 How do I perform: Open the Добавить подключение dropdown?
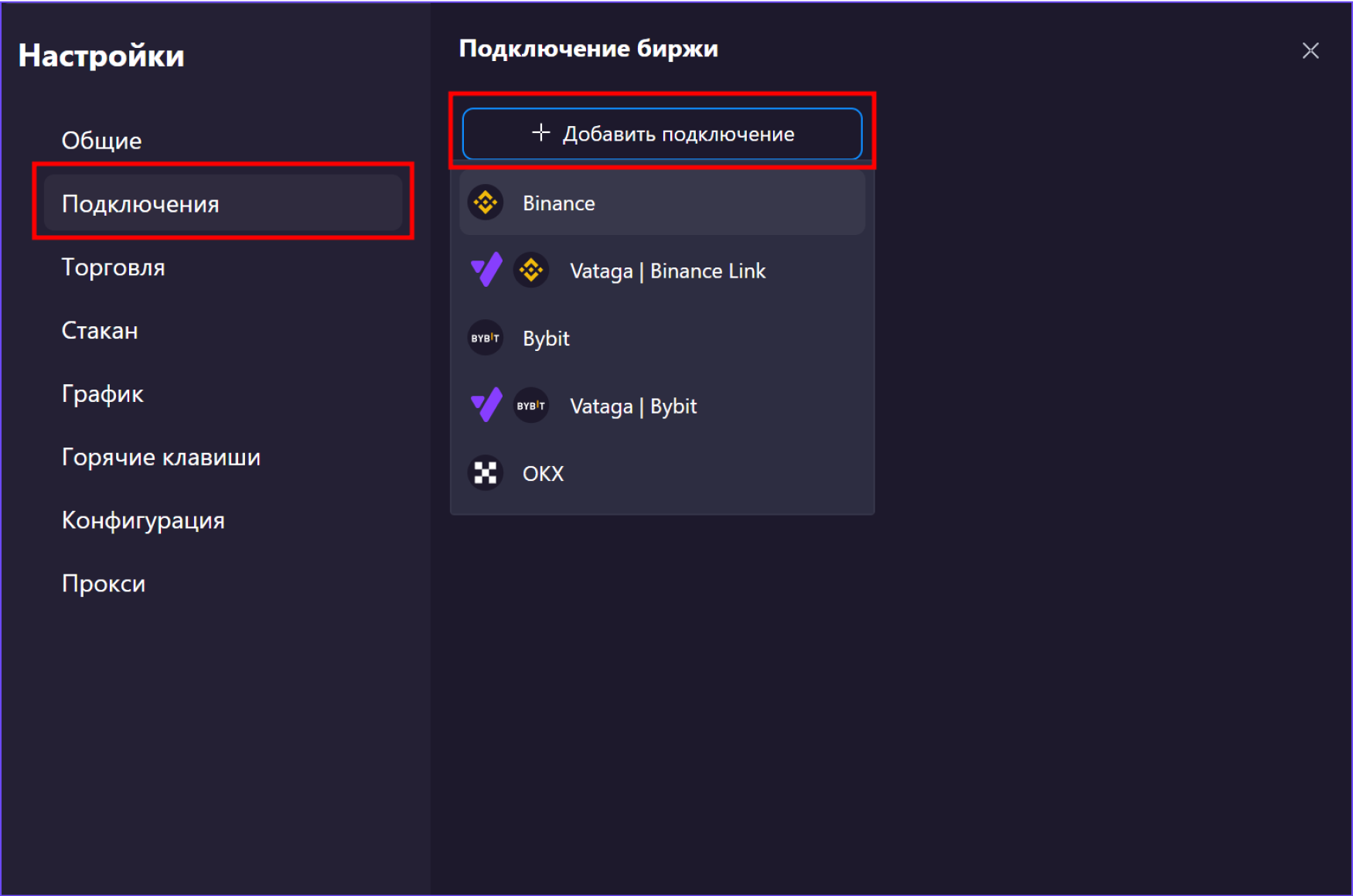662,134
